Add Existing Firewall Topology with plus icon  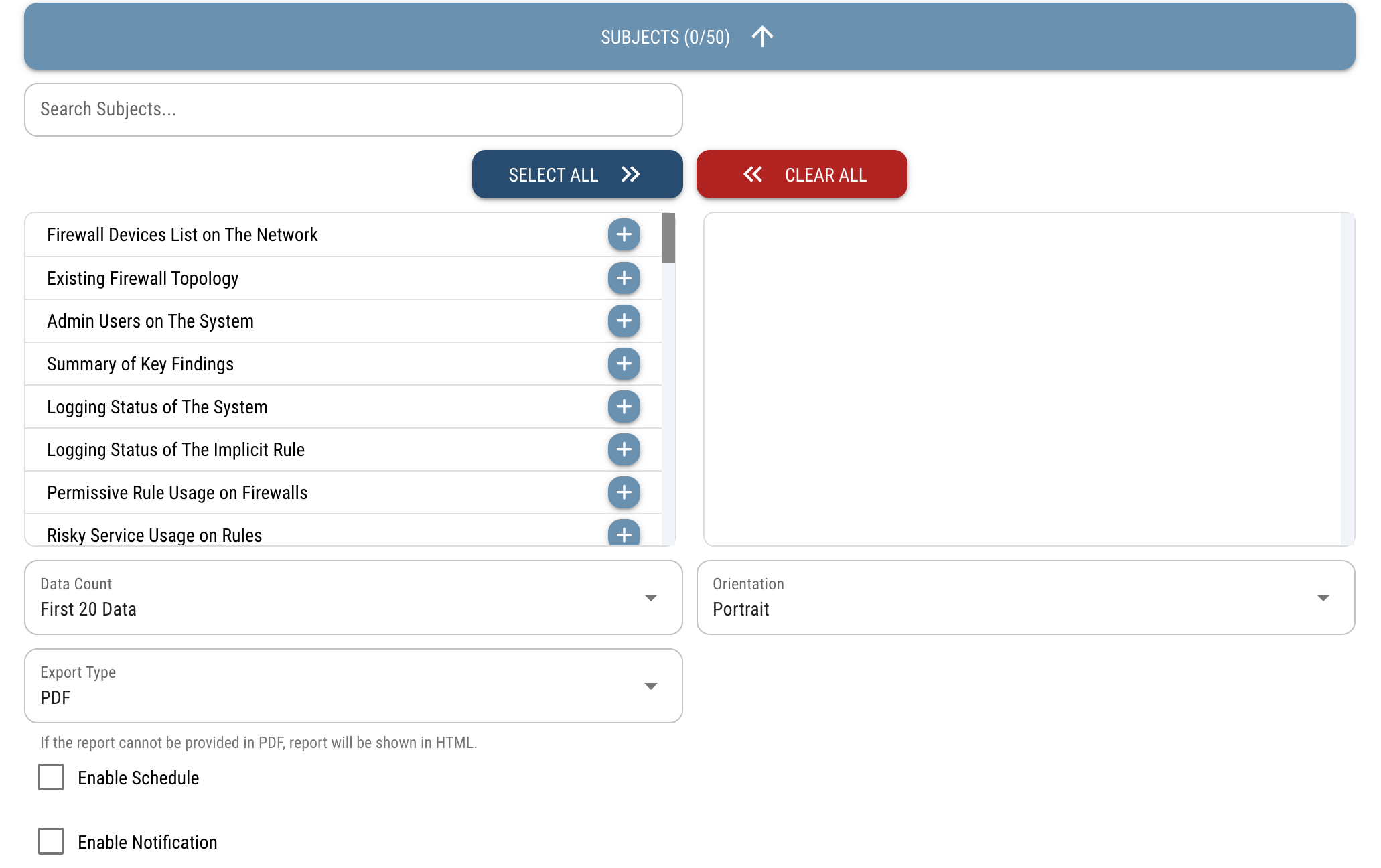click(x=624, y=278)
